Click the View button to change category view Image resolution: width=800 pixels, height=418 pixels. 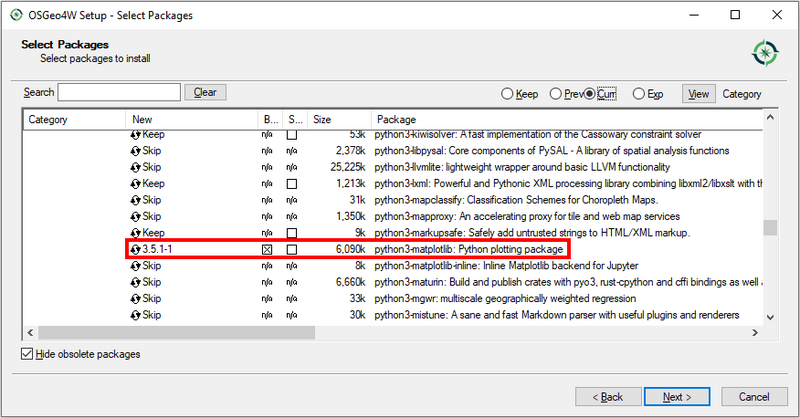click(x=698, y=94)
